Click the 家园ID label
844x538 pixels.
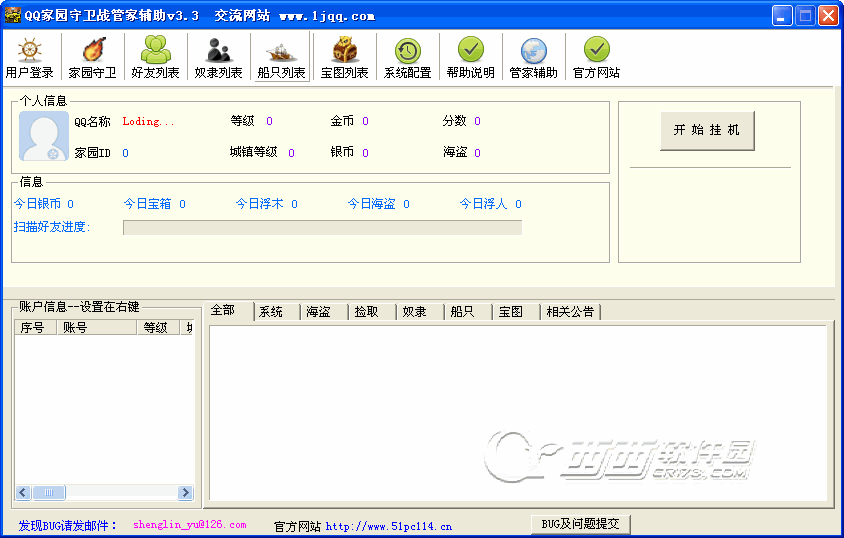(93, 153)
